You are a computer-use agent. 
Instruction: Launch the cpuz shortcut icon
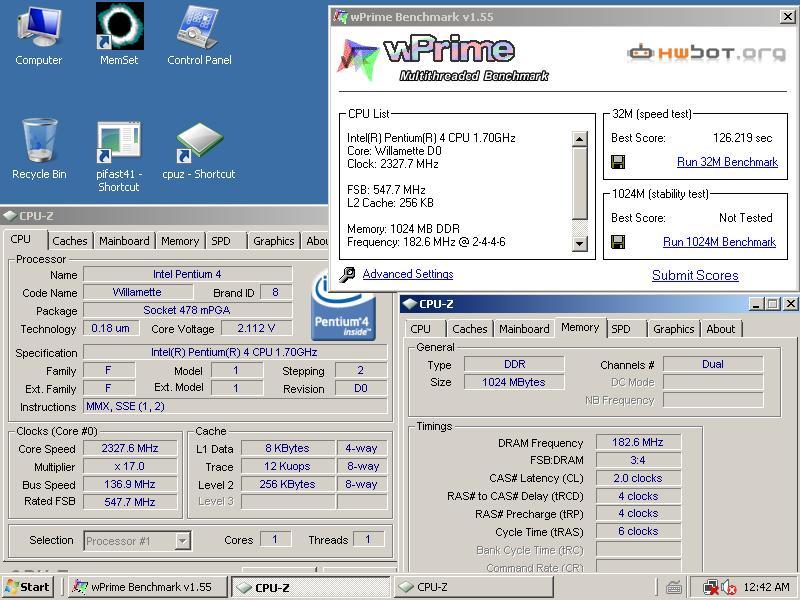coord(199,151)
